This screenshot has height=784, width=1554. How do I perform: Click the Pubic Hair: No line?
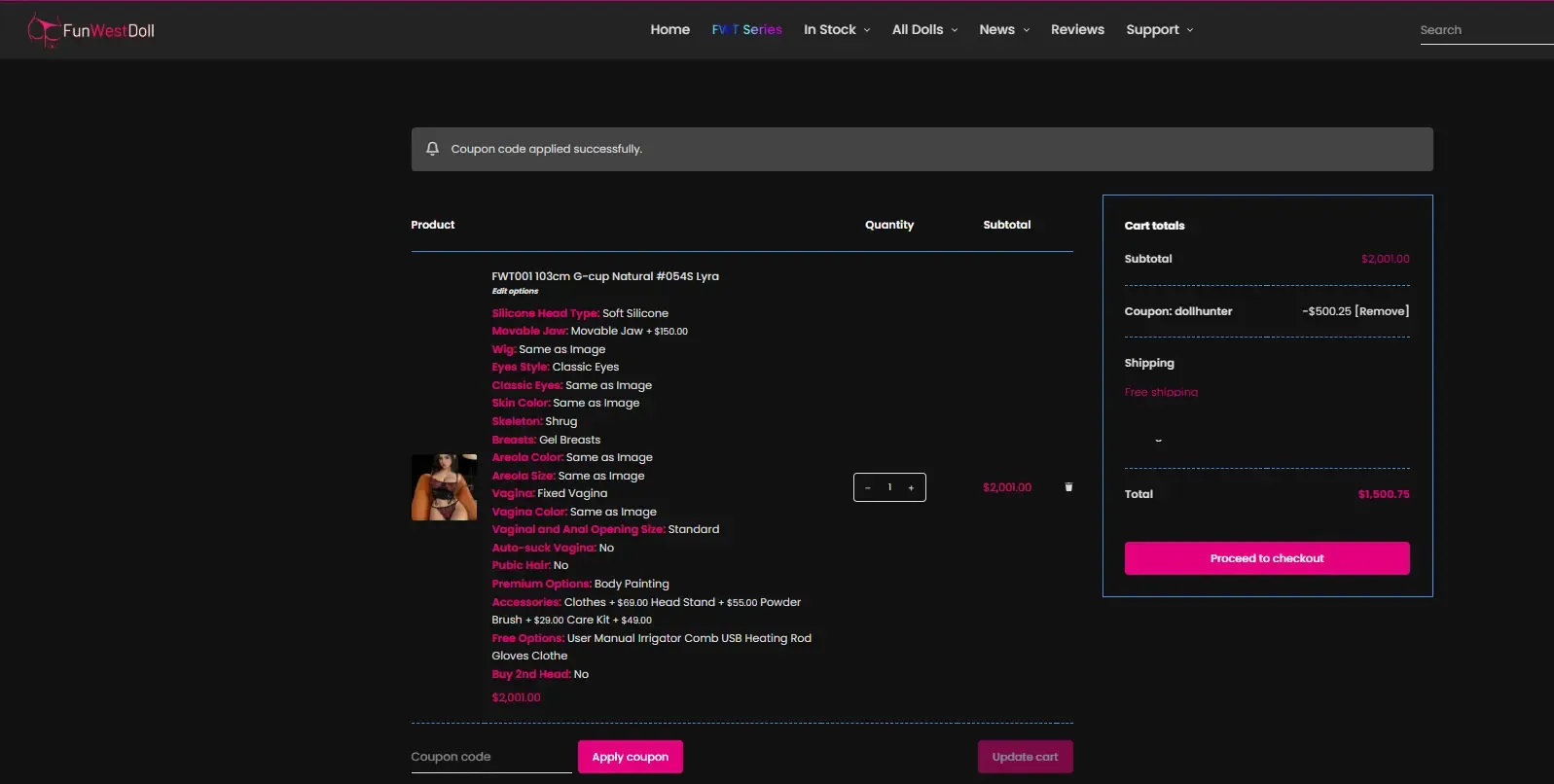coord(530,565)
